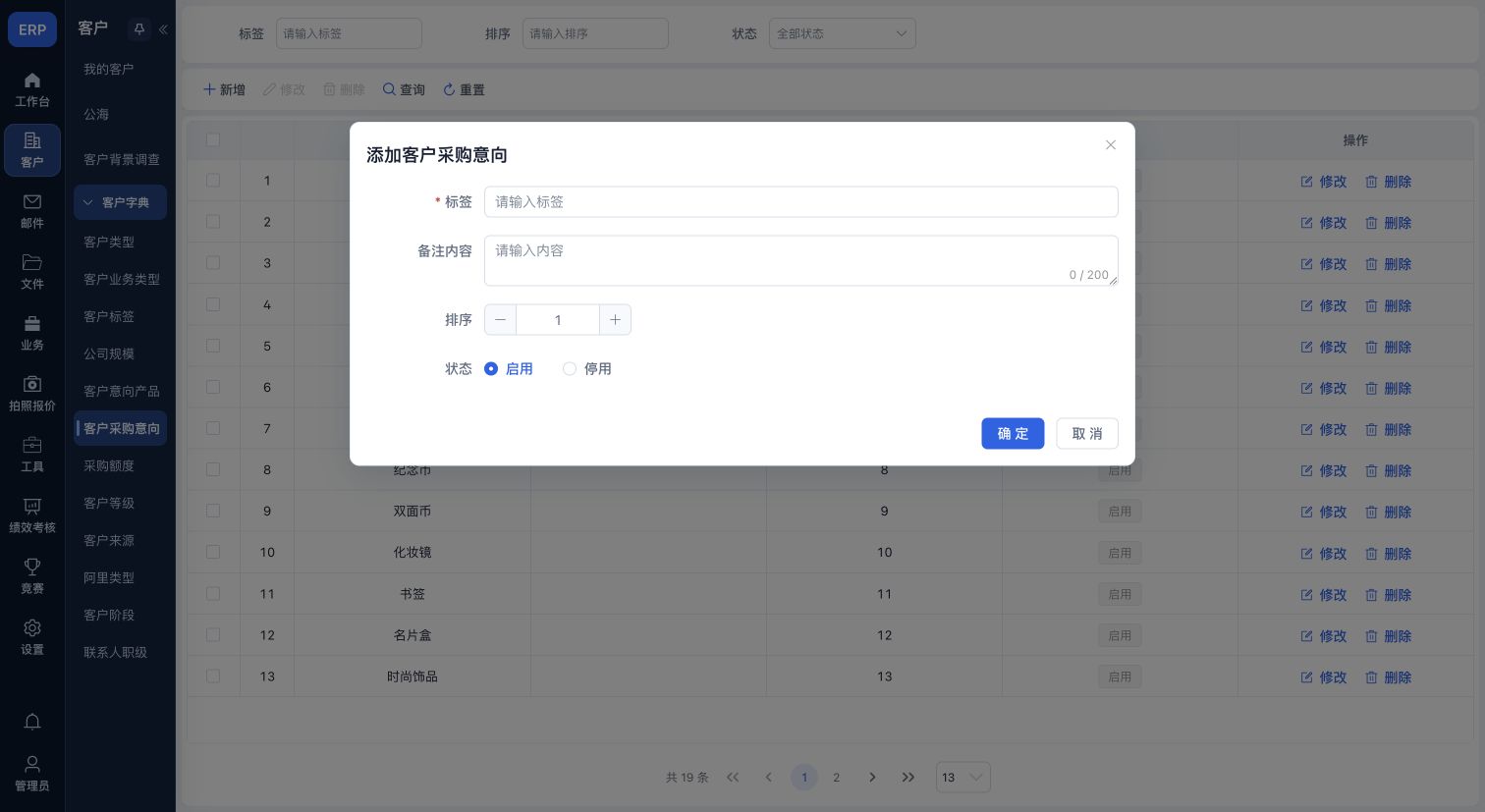Go to page 2 in pagination
Screen dimensions: 1485x812
pyautogui.click(x=837, y=778)
